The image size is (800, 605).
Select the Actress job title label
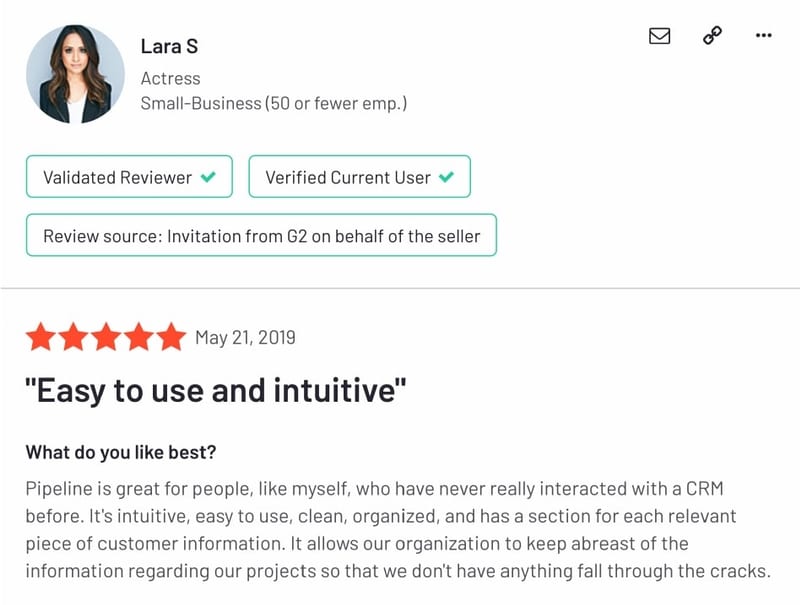coord(170,77)
